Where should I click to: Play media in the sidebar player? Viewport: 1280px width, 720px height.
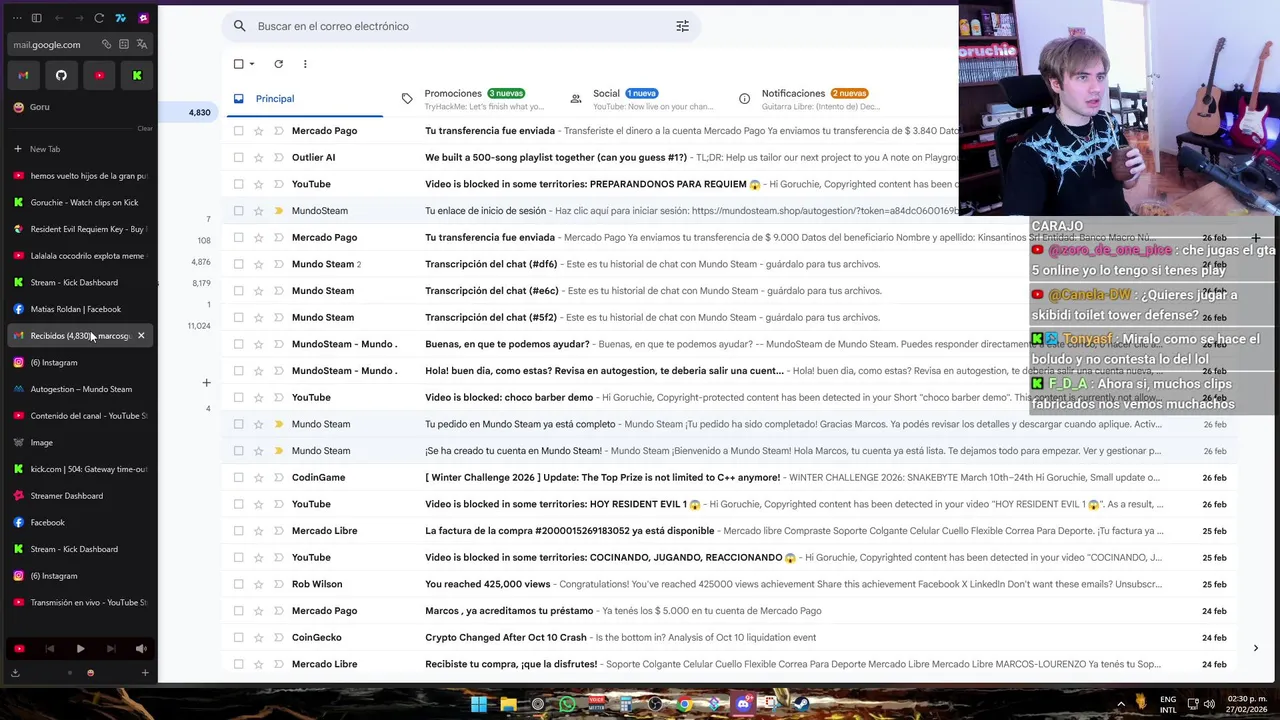[x=80, y=649]
